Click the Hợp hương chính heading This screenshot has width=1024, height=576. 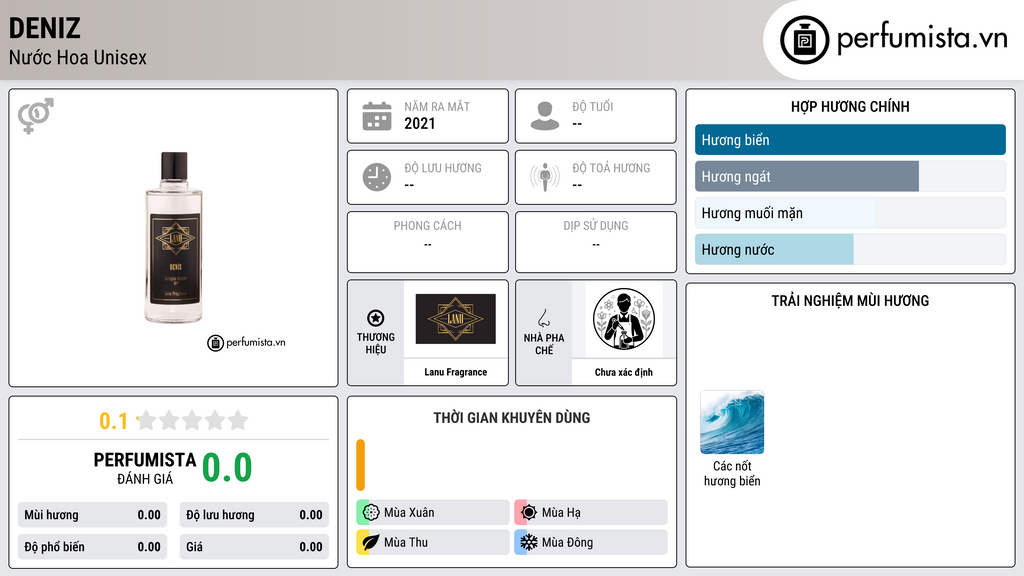point(850,106)
